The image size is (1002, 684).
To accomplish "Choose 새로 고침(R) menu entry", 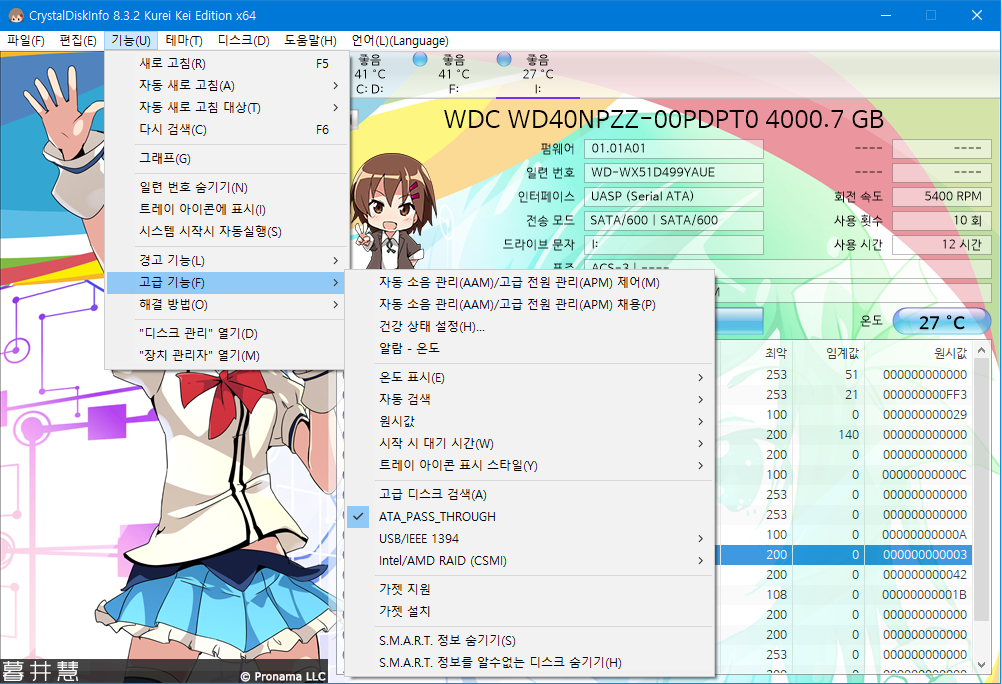I will (227, 63).
